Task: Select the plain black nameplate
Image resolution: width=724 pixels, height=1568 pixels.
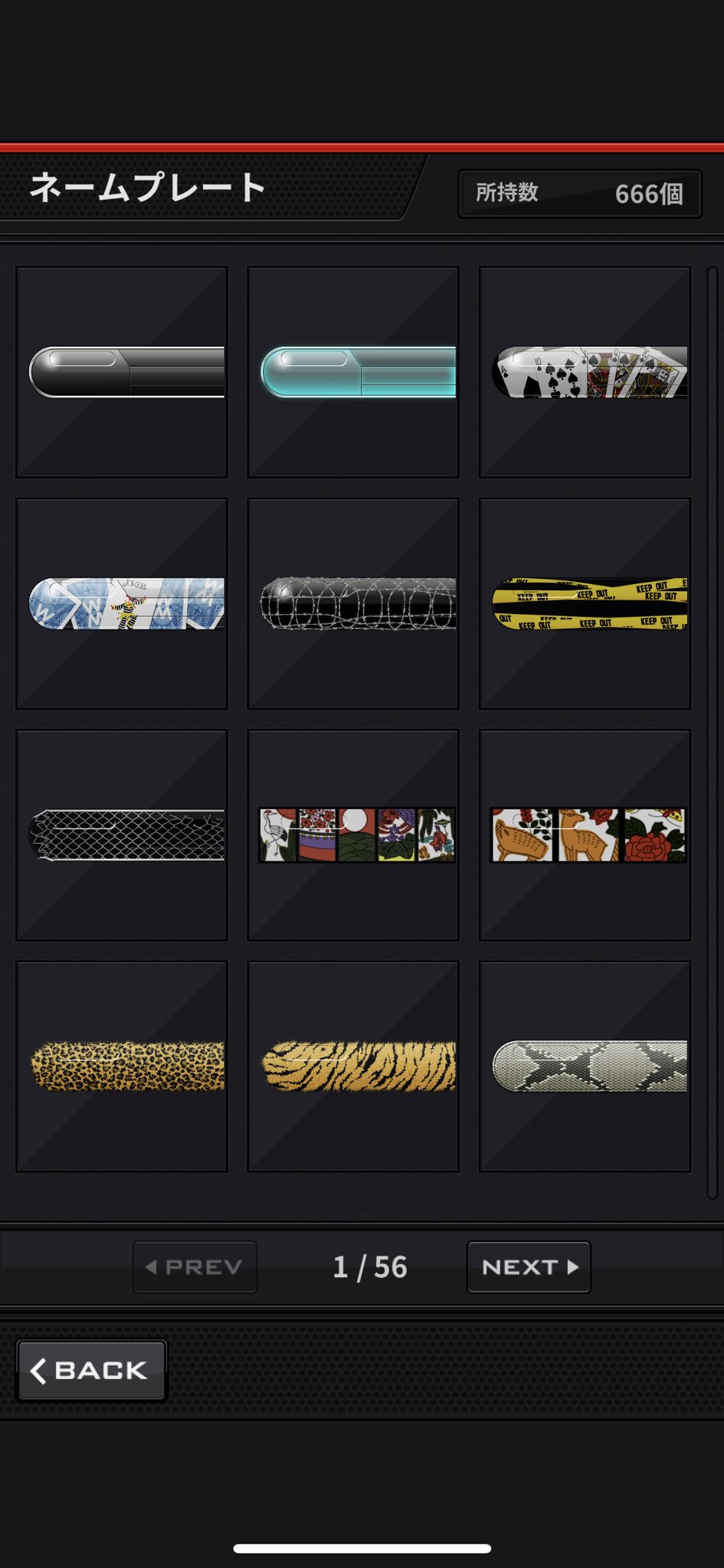Action: click(x=122, y=372)
